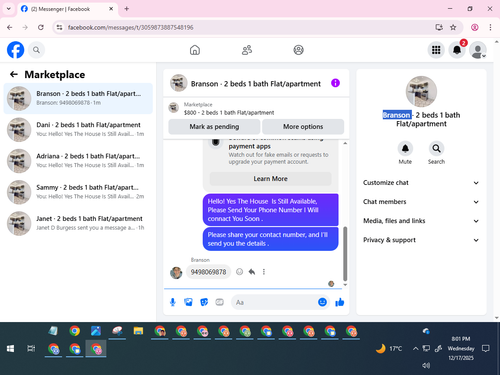Click Branson's avatar beside the phone message
This screenshot has height=375, width=500.
pos(176,273)
